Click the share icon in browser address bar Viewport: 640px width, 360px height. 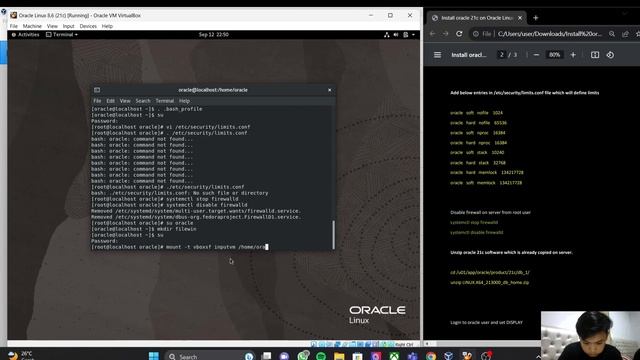pos(625,34)
